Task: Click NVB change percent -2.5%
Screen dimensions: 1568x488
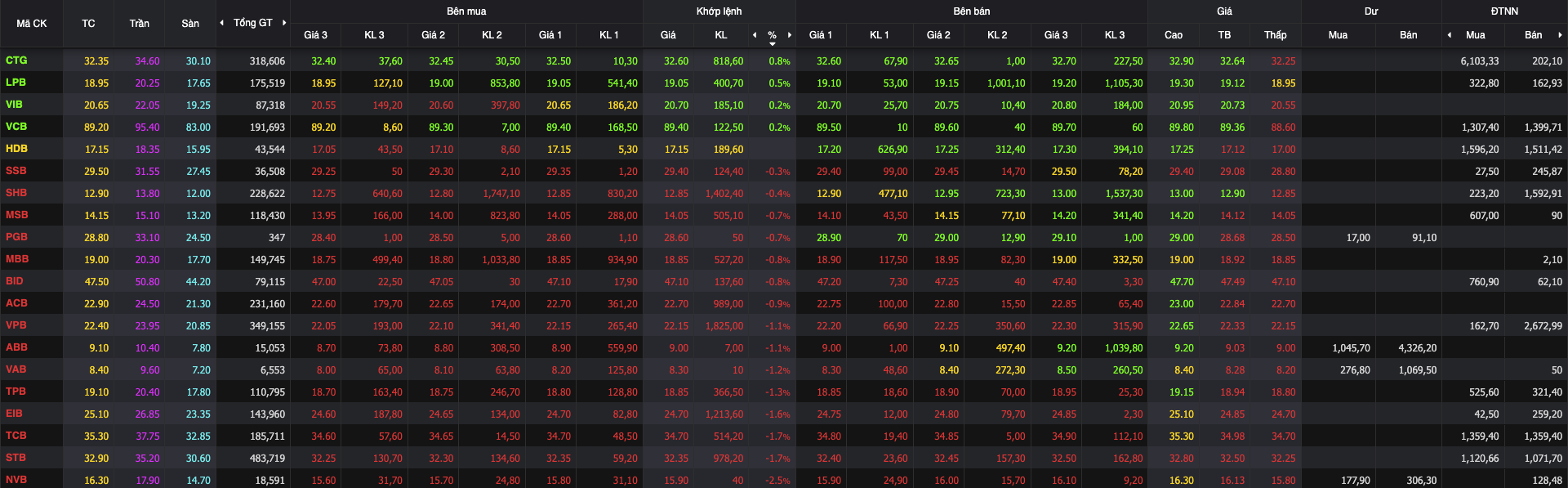Action: pos(777,481)
